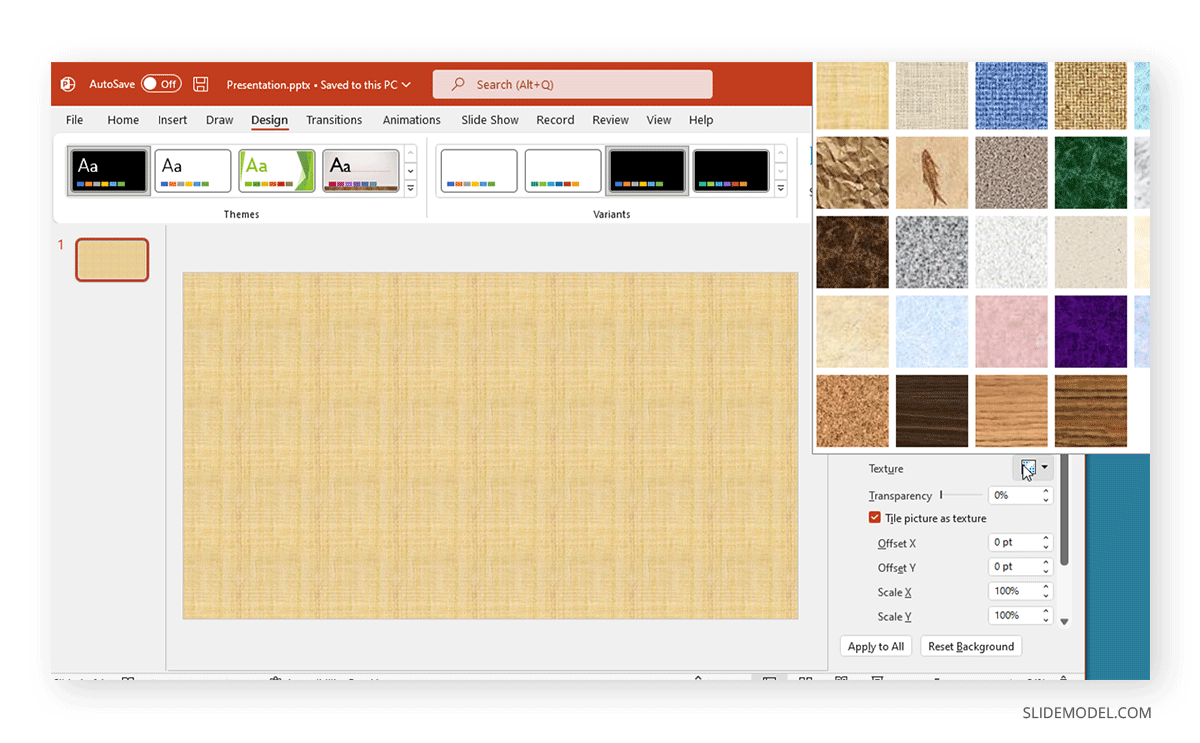Image resolution: width=1200 pixels, height=743 pixels.
Task: Switch to the Transitions tab
Action: [x=334, y=119]
